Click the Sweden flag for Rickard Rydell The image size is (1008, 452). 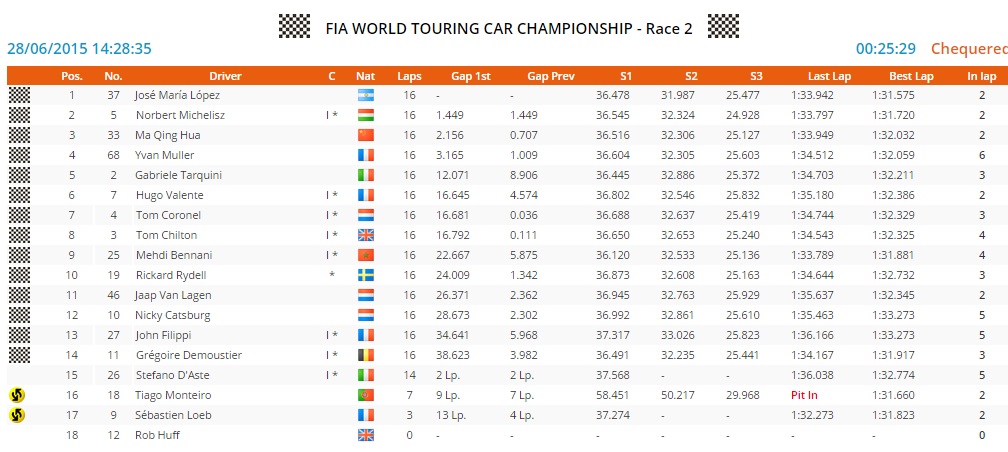365,275
